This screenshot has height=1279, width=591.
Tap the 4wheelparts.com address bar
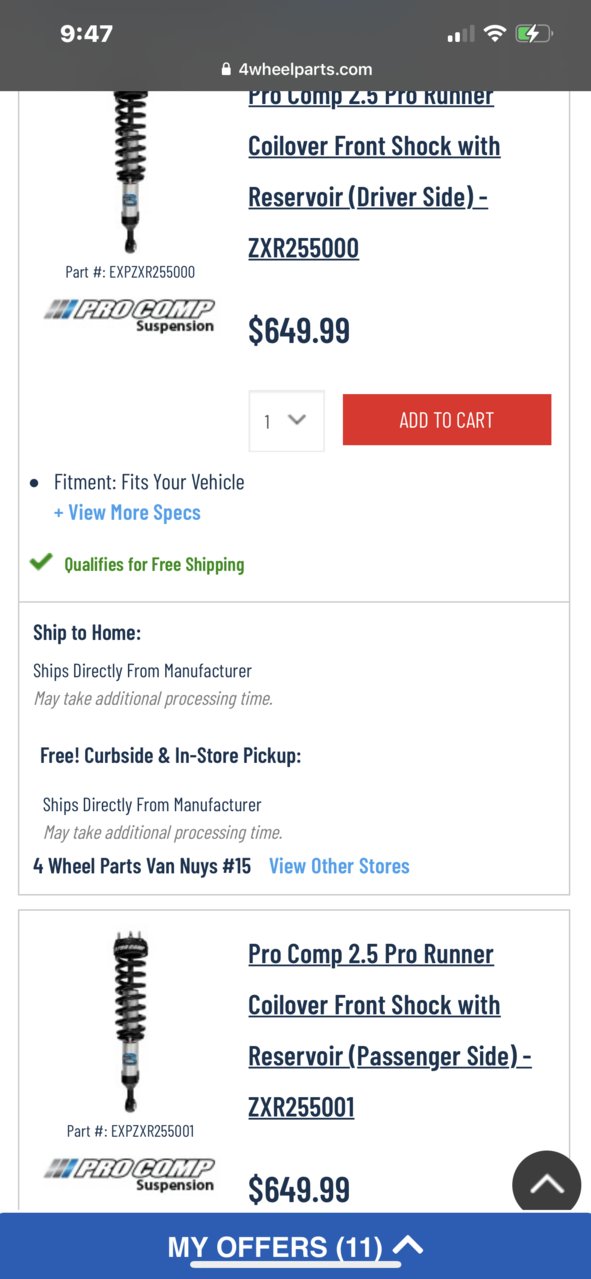tap(296, 70)
